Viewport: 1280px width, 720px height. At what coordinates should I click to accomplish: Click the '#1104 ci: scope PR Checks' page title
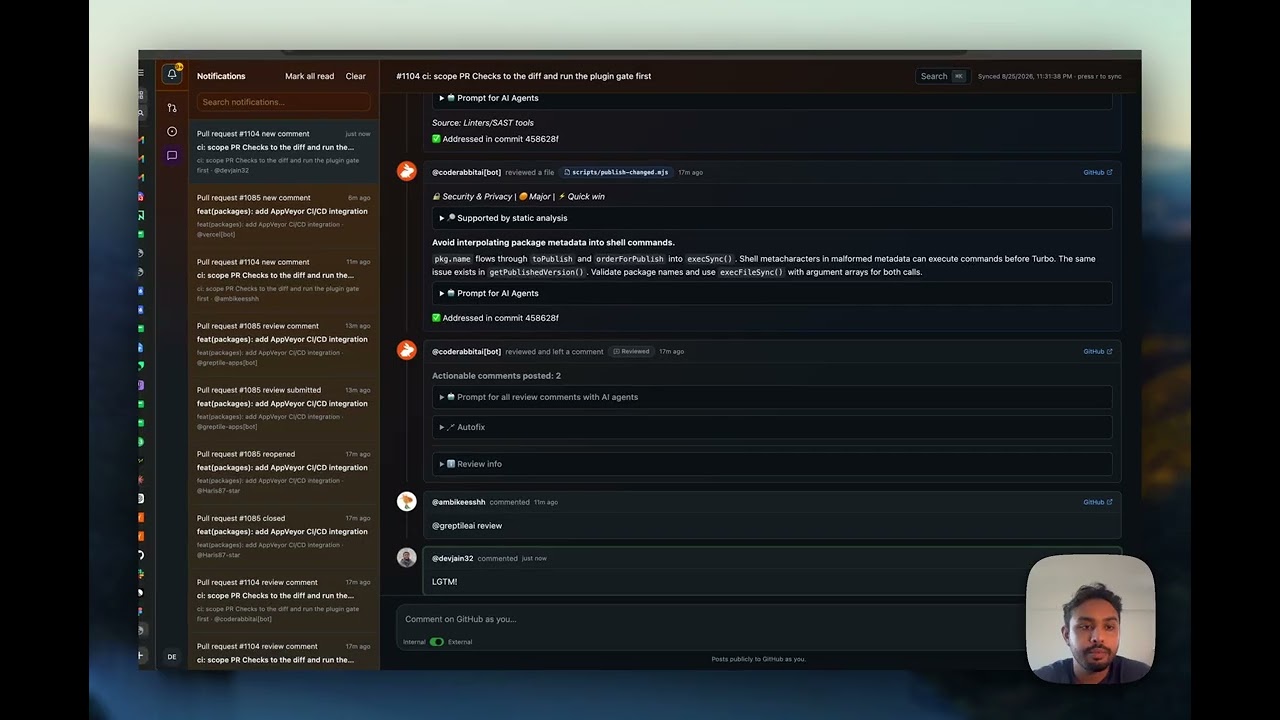tap(523, 76)
